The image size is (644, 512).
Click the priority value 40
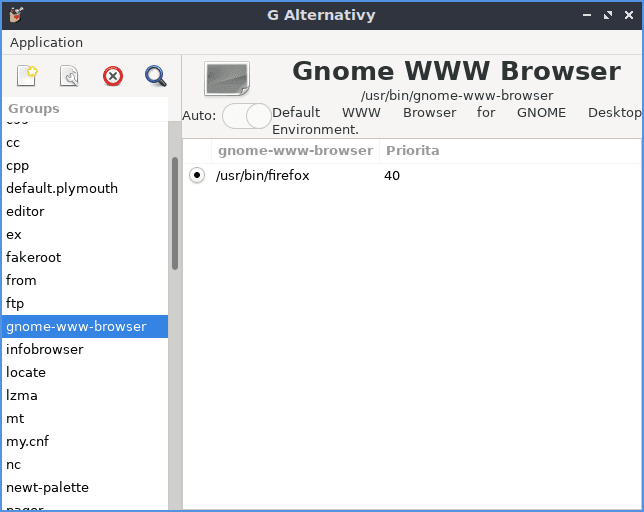(392, 176)
